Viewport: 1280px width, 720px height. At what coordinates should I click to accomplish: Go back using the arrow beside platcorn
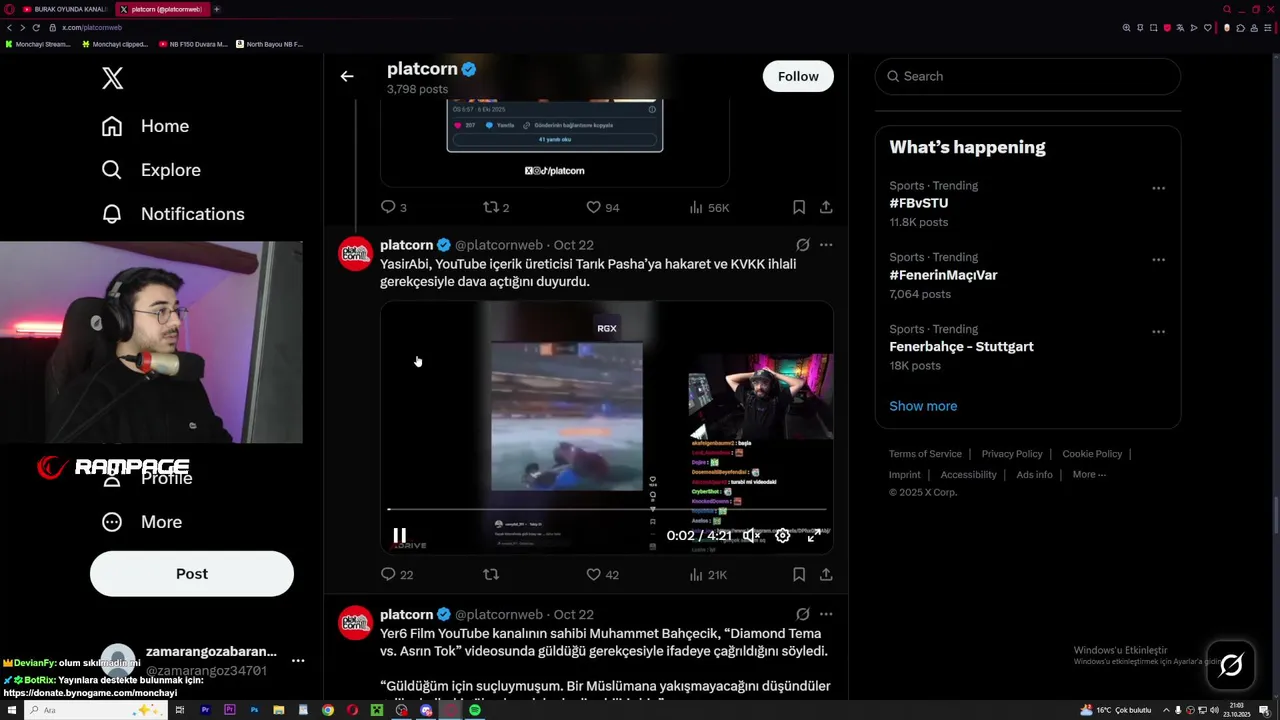coord(347,76)
